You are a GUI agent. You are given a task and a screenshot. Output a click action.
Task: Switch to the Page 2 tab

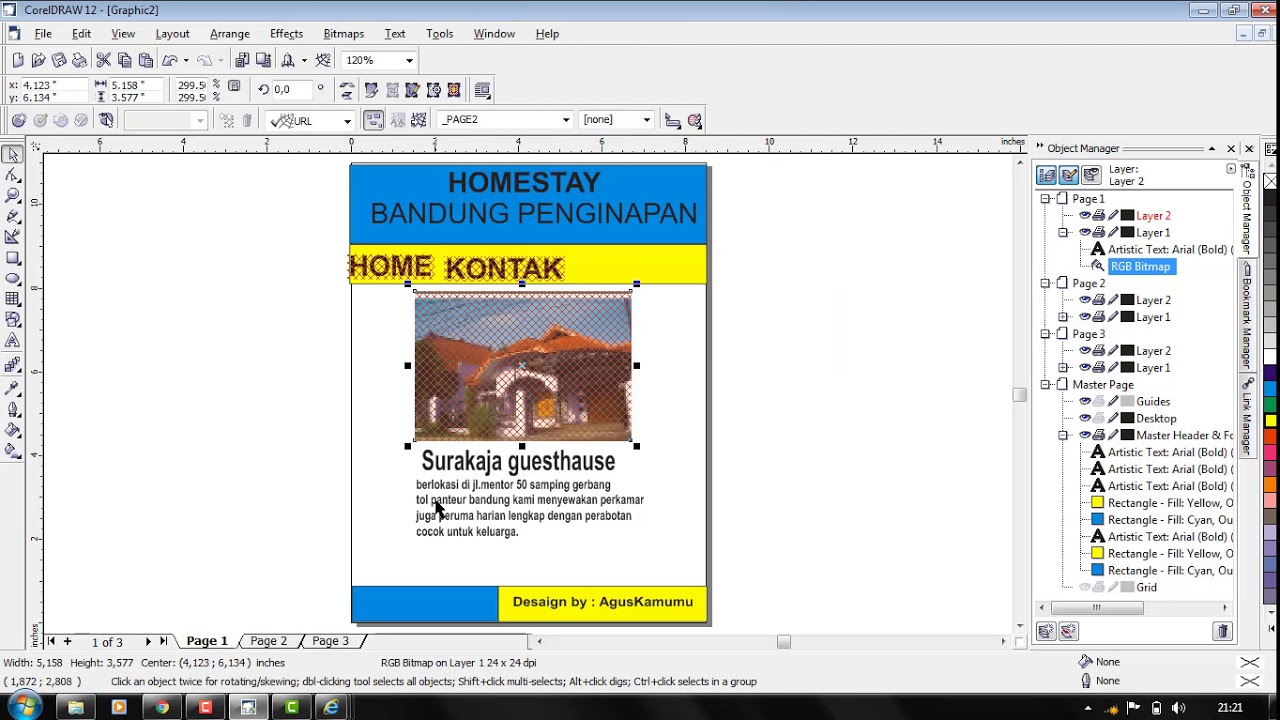click(268, 641)
